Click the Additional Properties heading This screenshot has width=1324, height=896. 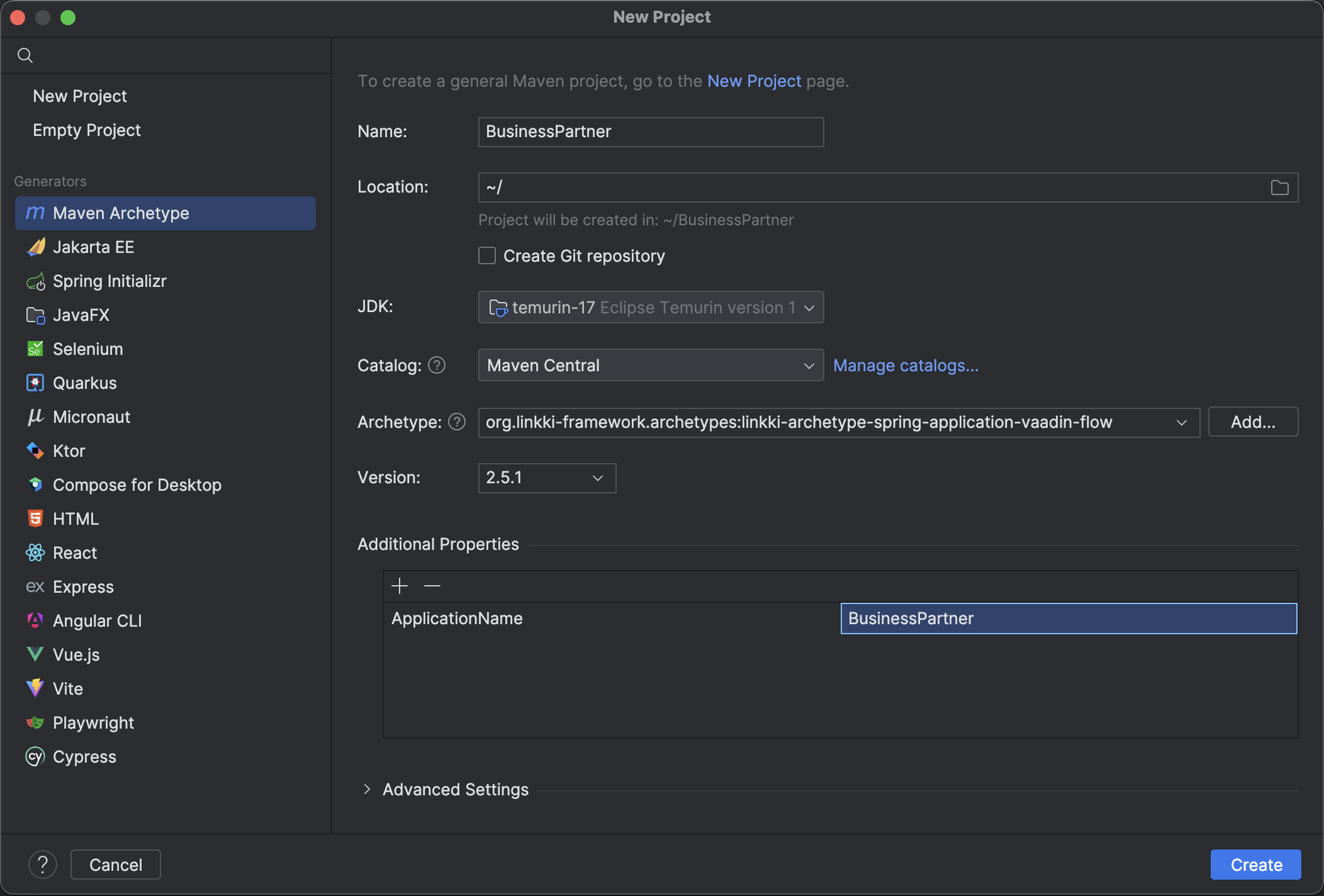(438, 544)
